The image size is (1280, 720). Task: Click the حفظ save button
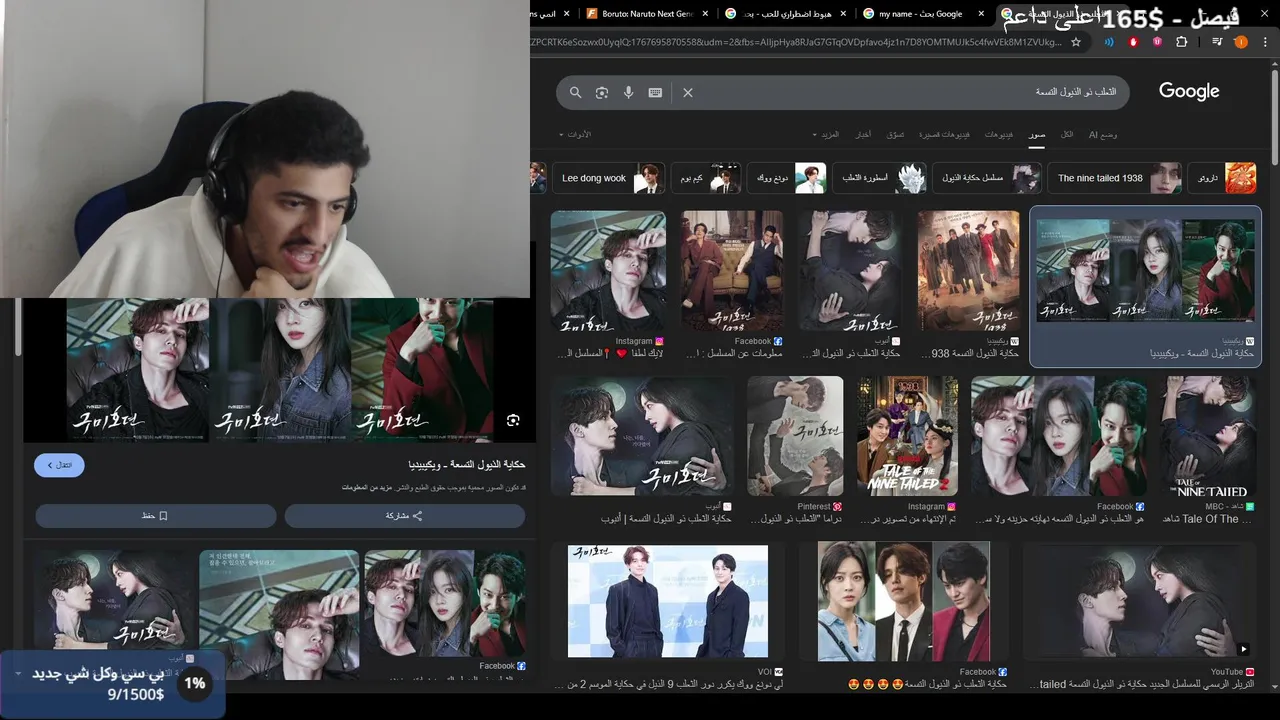(156, 516)
